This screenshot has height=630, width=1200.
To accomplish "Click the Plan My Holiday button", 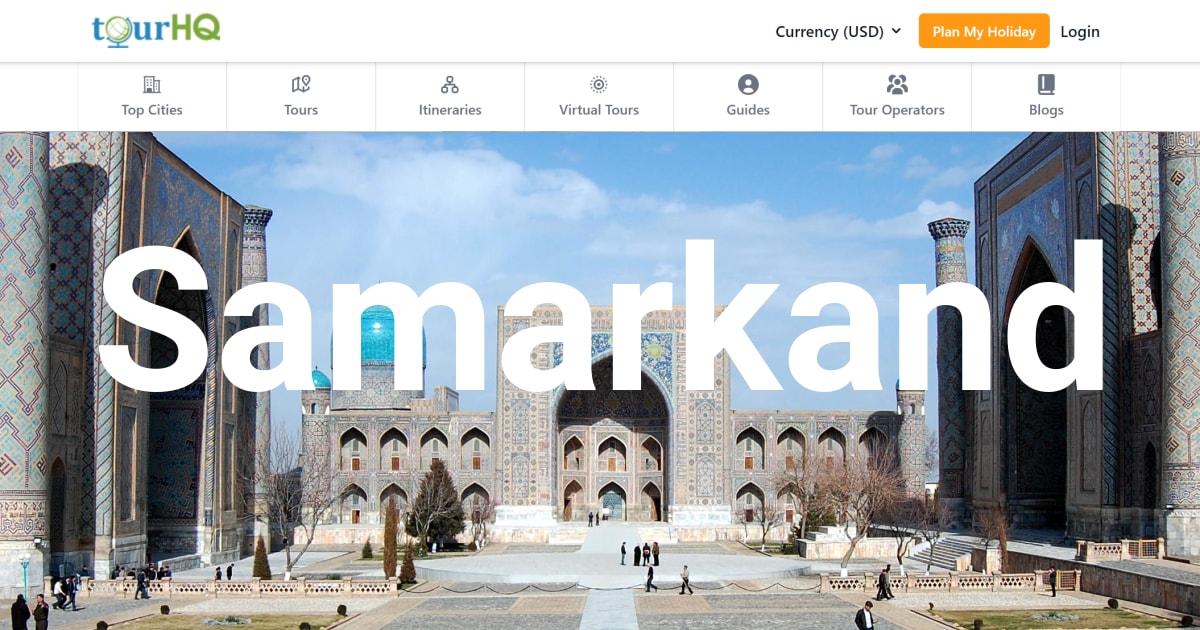I will click(x=984, y=31).
